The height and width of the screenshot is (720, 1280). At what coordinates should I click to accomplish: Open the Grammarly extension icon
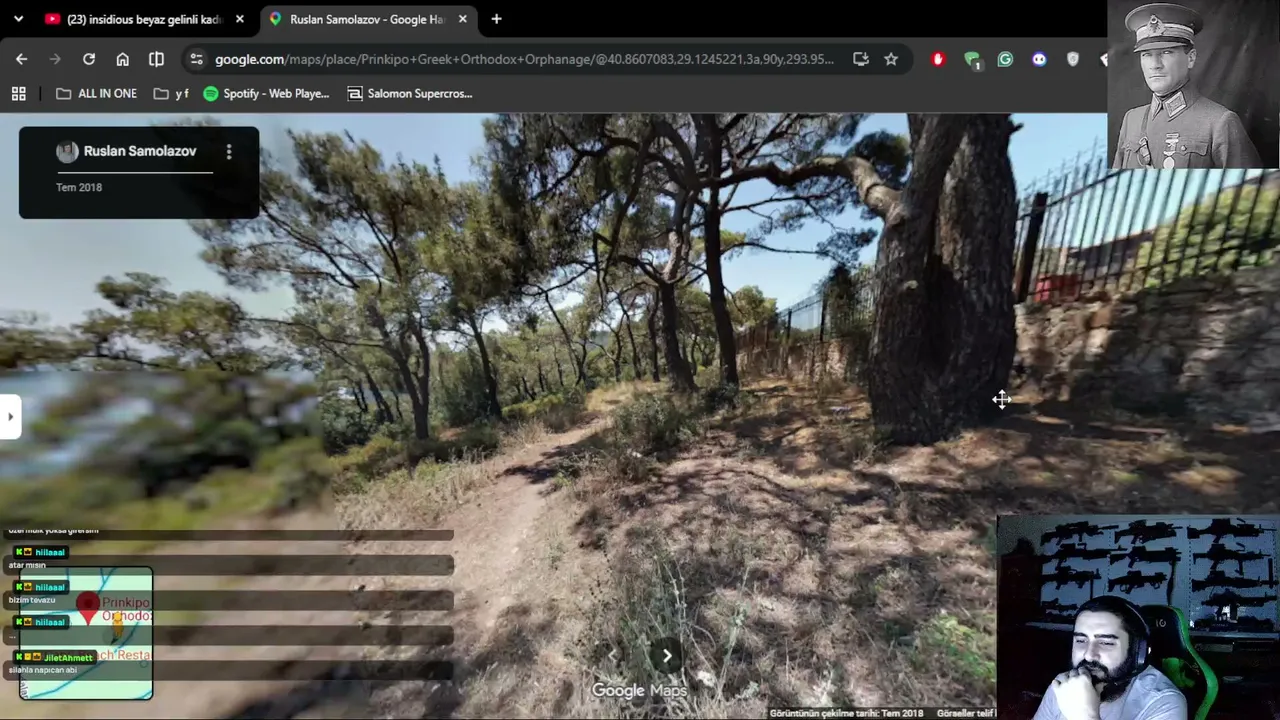click(1005, 59)
